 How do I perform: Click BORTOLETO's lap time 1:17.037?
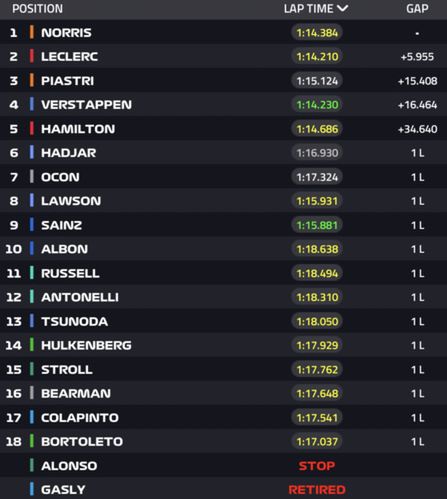[317, 442]
